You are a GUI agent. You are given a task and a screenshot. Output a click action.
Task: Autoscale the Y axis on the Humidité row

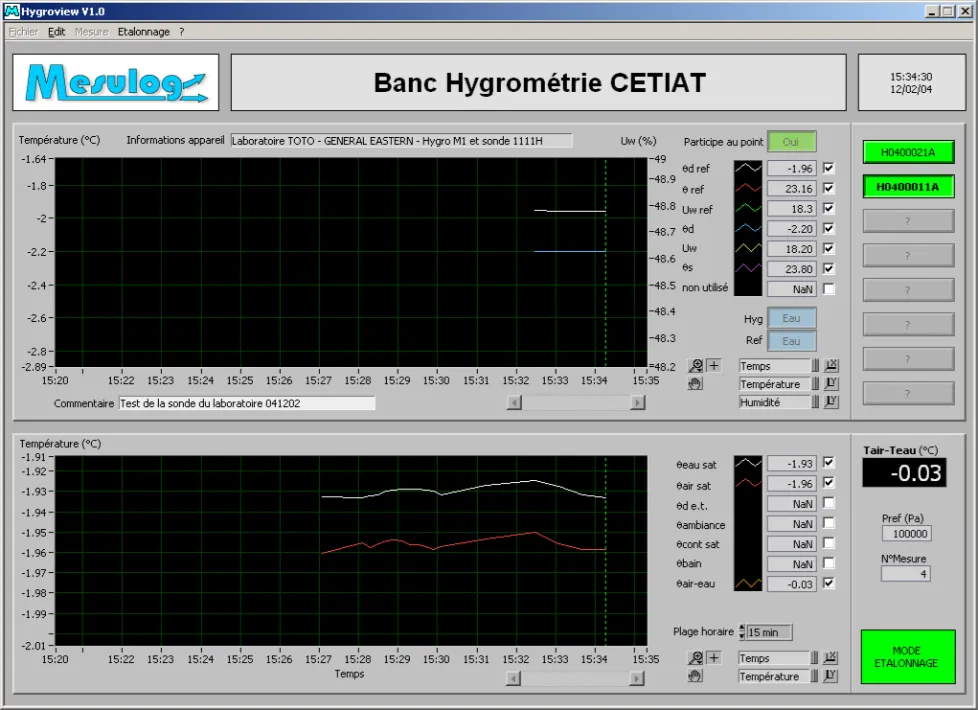pos(831,402)
